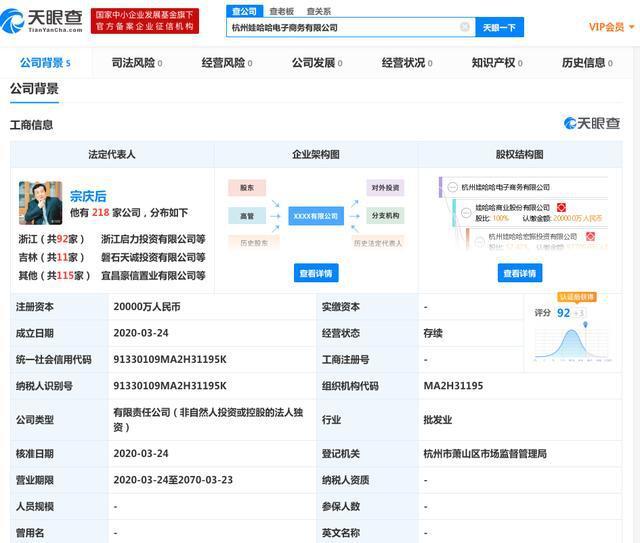Screen dimensions: 640x543
Task: Collapse the 娃哈哈商业股份有限公司 equity node
Action: [x=466, y=213]
